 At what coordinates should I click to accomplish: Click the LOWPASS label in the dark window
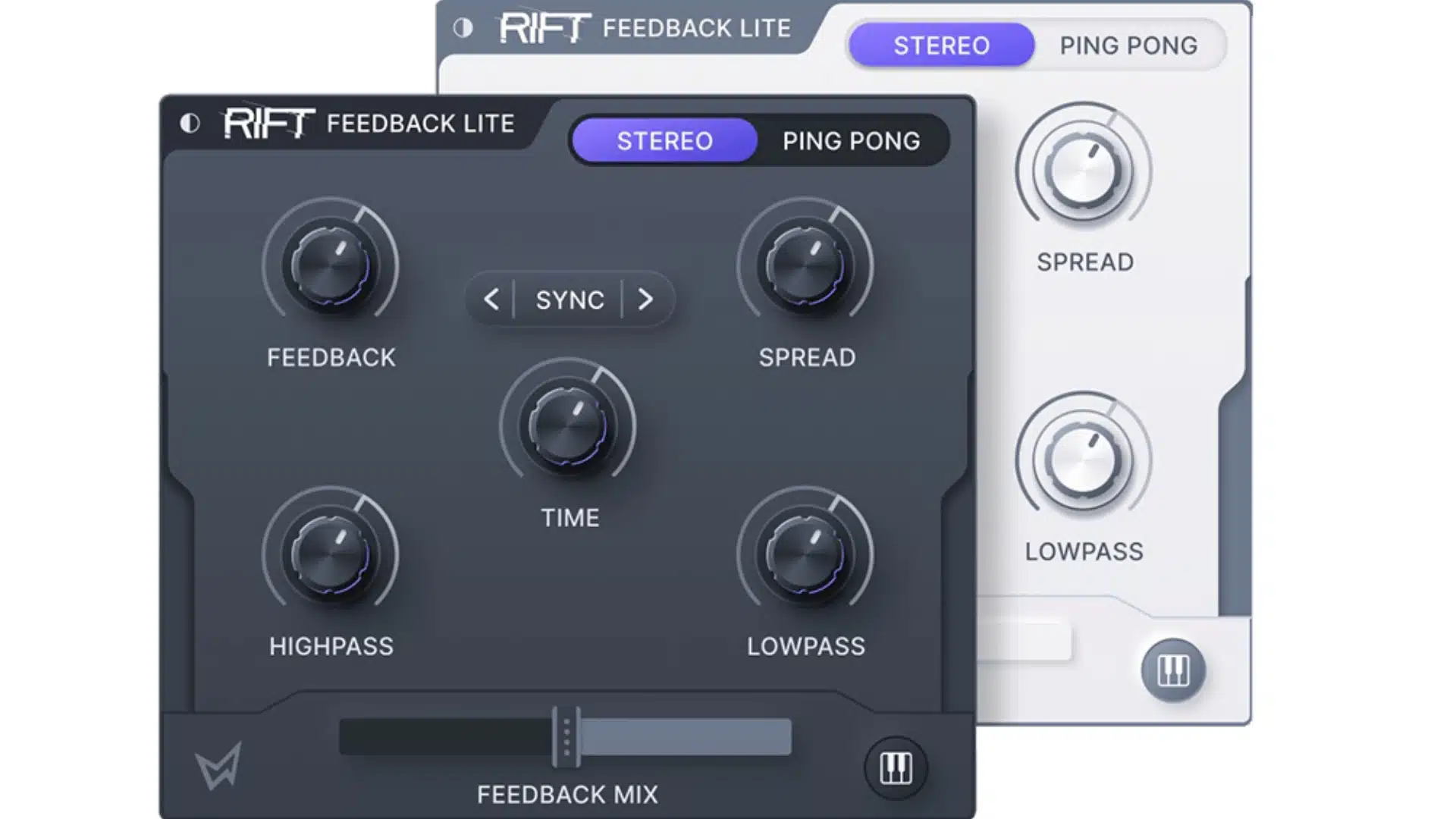point(806,646)
